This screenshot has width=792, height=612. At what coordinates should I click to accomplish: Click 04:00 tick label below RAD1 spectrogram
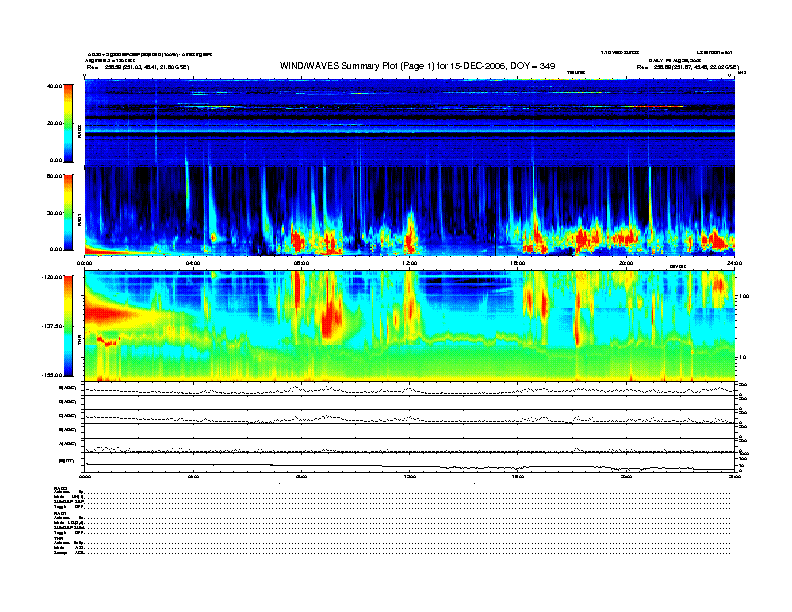point(193,263)
